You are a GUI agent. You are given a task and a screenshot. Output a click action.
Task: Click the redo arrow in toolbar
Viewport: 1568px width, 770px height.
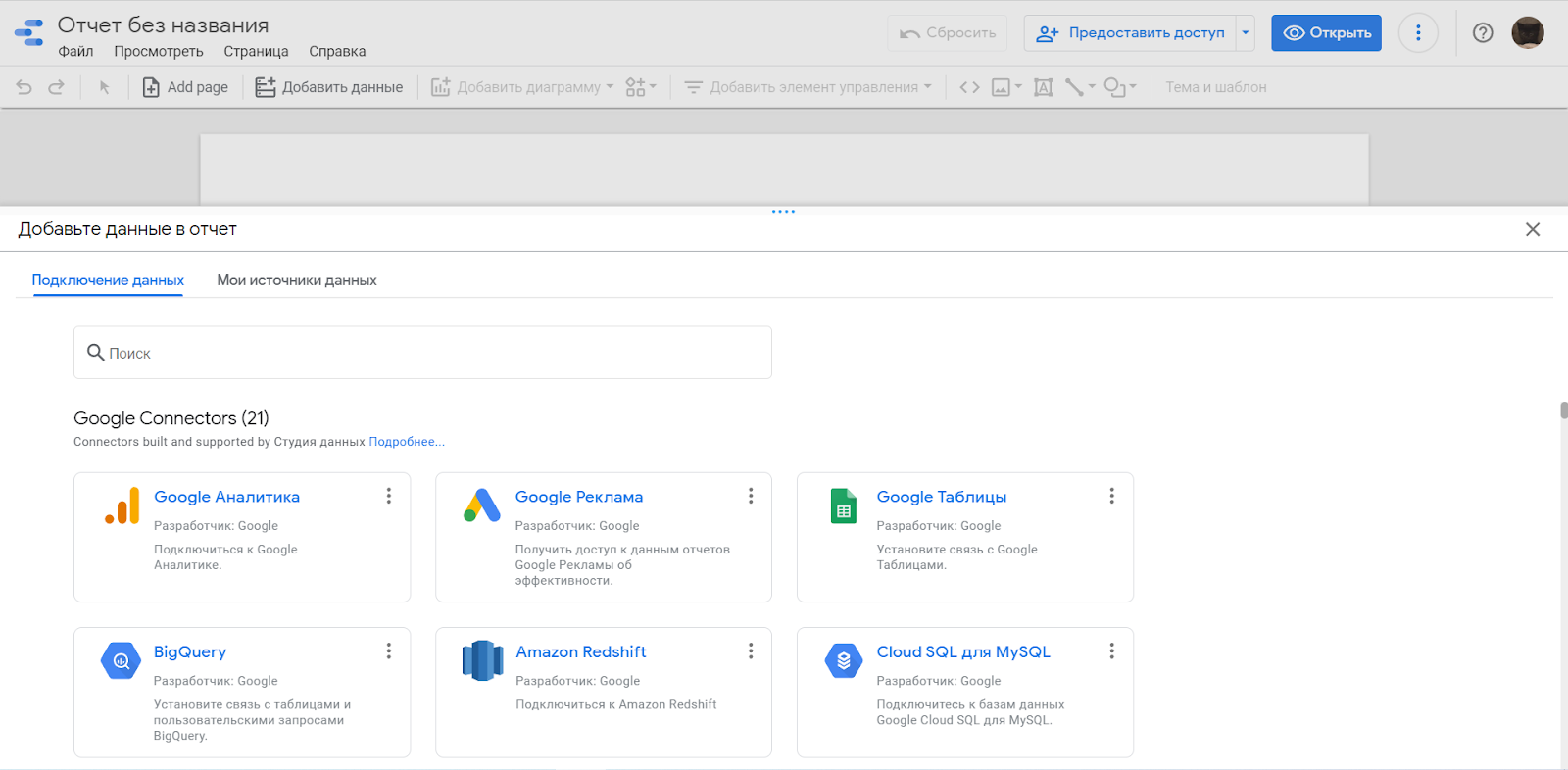(57, 87)
